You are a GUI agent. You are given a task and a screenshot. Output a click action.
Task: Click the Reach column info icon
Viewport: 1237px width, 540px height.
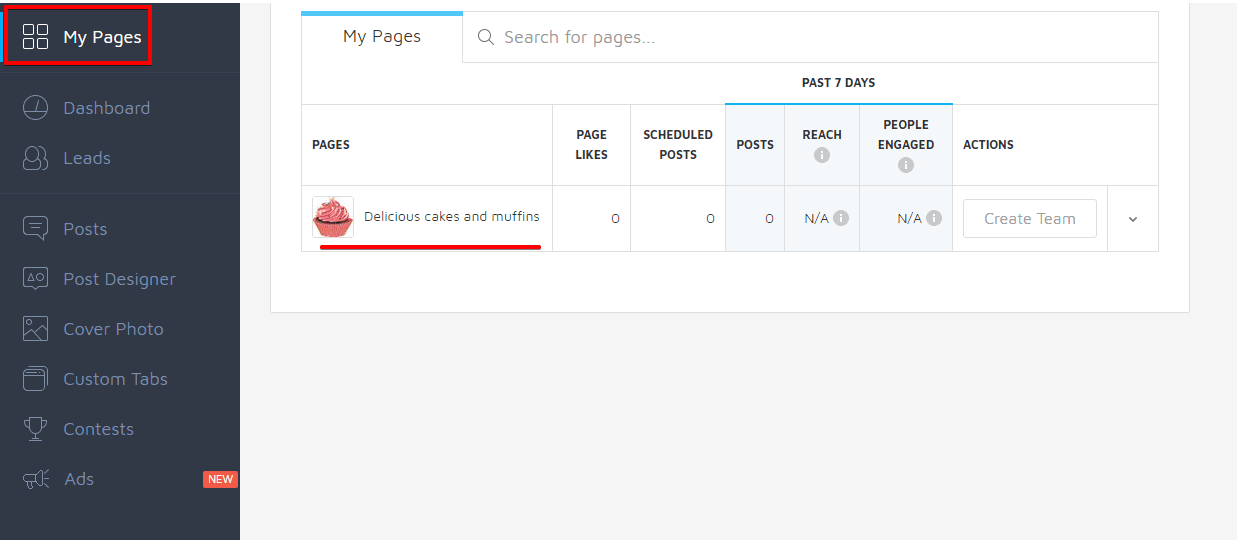point(822,155)
